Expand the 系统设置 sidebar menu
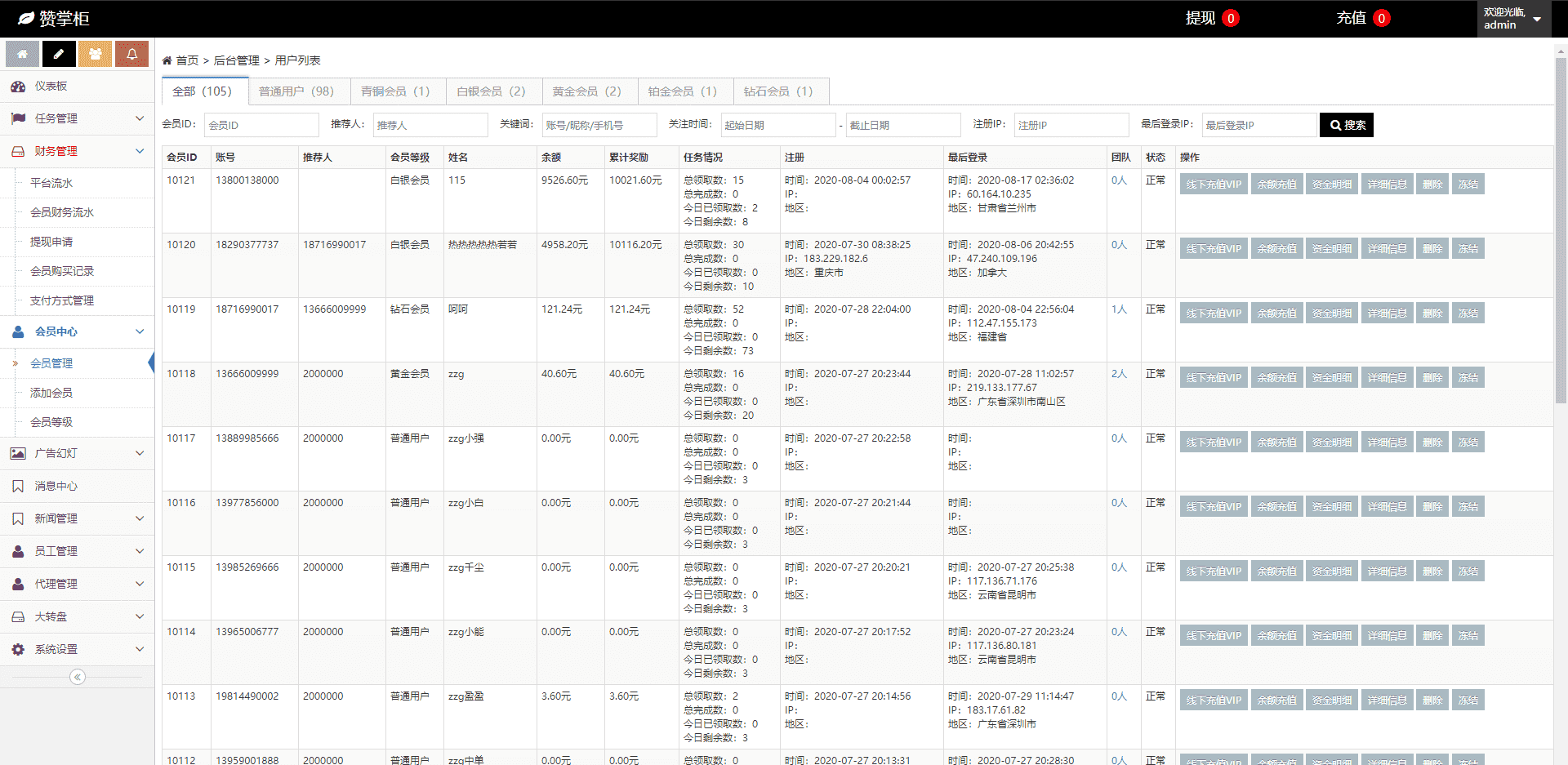This screenshot has height=765, width=1568. [x=77, y=649]
